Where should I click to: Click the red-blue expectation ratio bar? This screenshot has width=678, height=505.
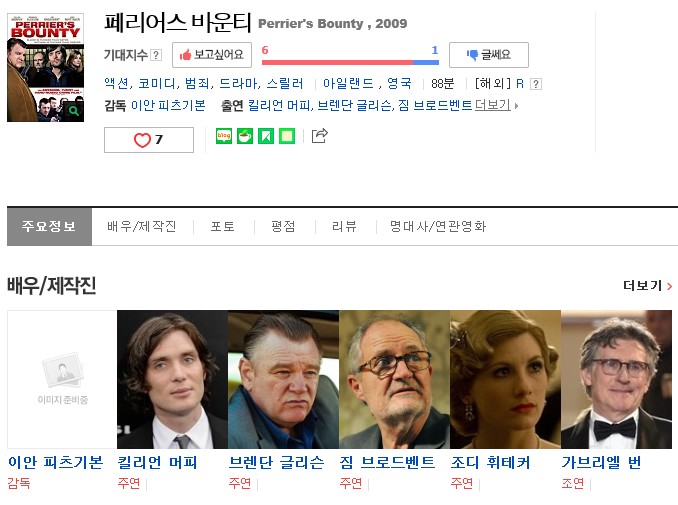[x=350, y=62]
